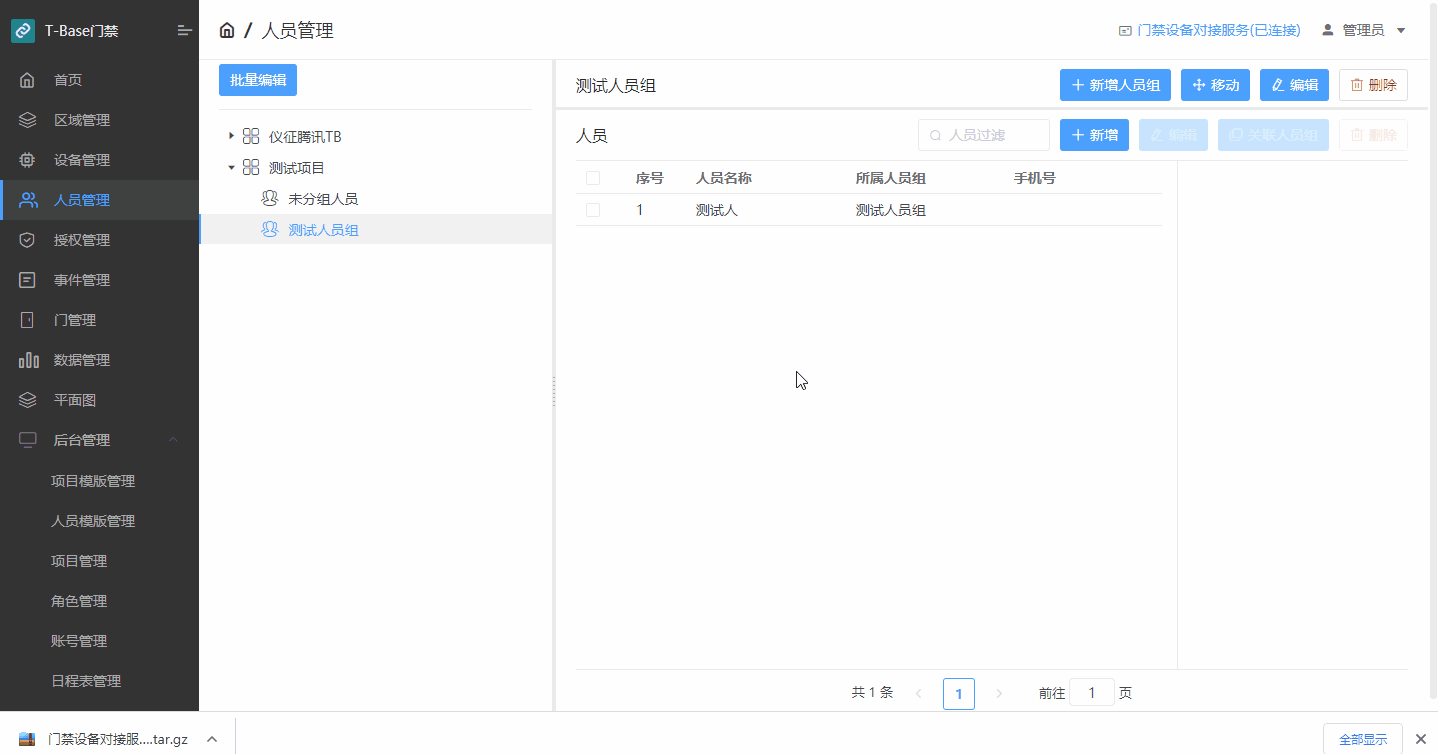Open 首页 in the sidebar
Screen dimensions: 1438x754
(100, 80)
